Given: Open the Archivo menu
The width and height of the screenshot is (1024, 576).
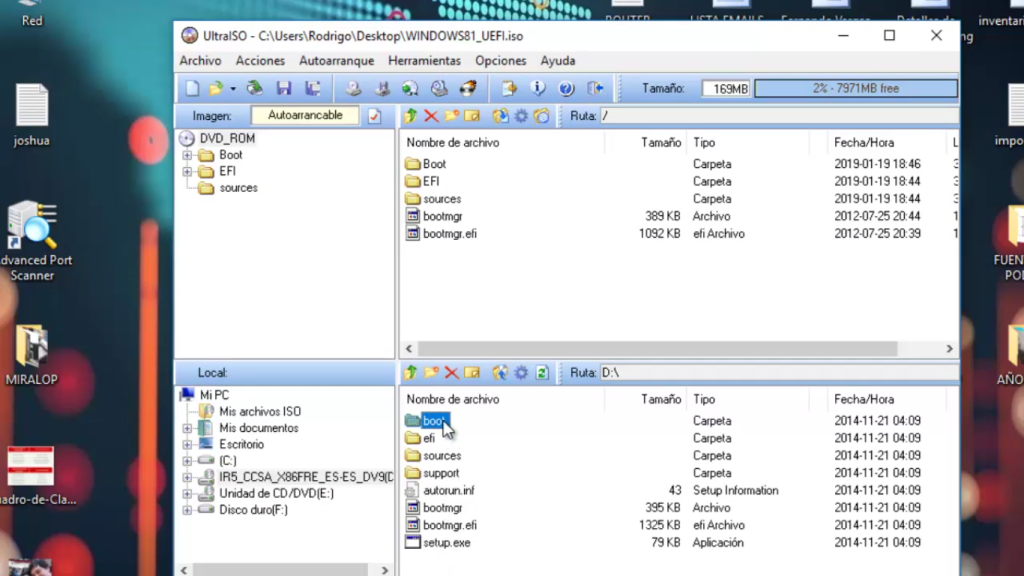Looking at the screenshot, I should coord(200,61).
